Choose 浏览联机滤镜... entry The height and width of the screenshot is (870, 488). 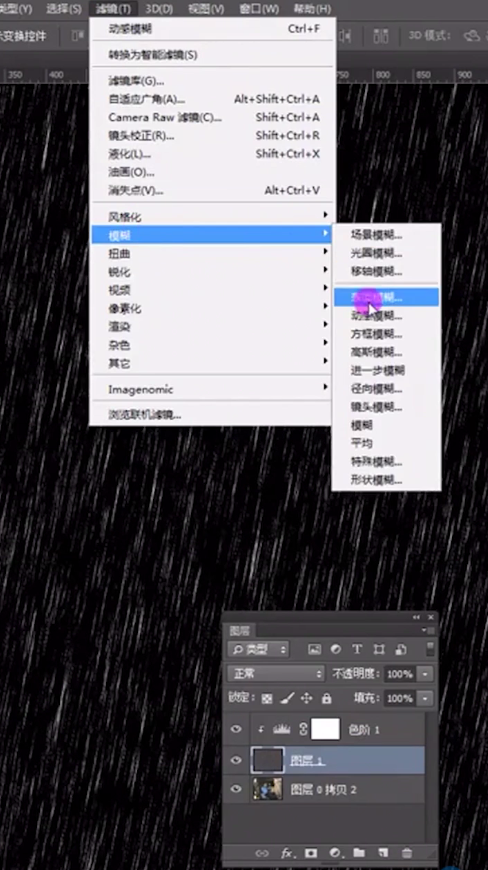pyautogui.click(x=212, y=414)
